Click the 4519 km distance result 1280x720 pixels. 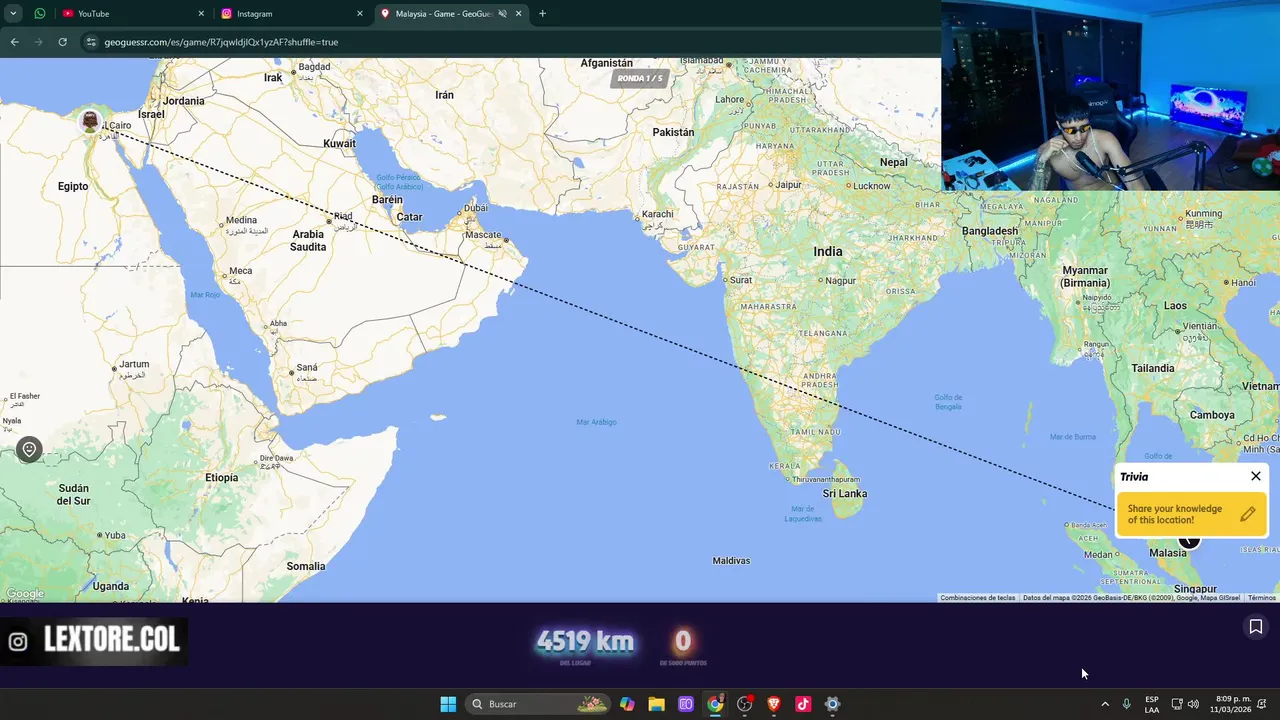click(585, 642)
